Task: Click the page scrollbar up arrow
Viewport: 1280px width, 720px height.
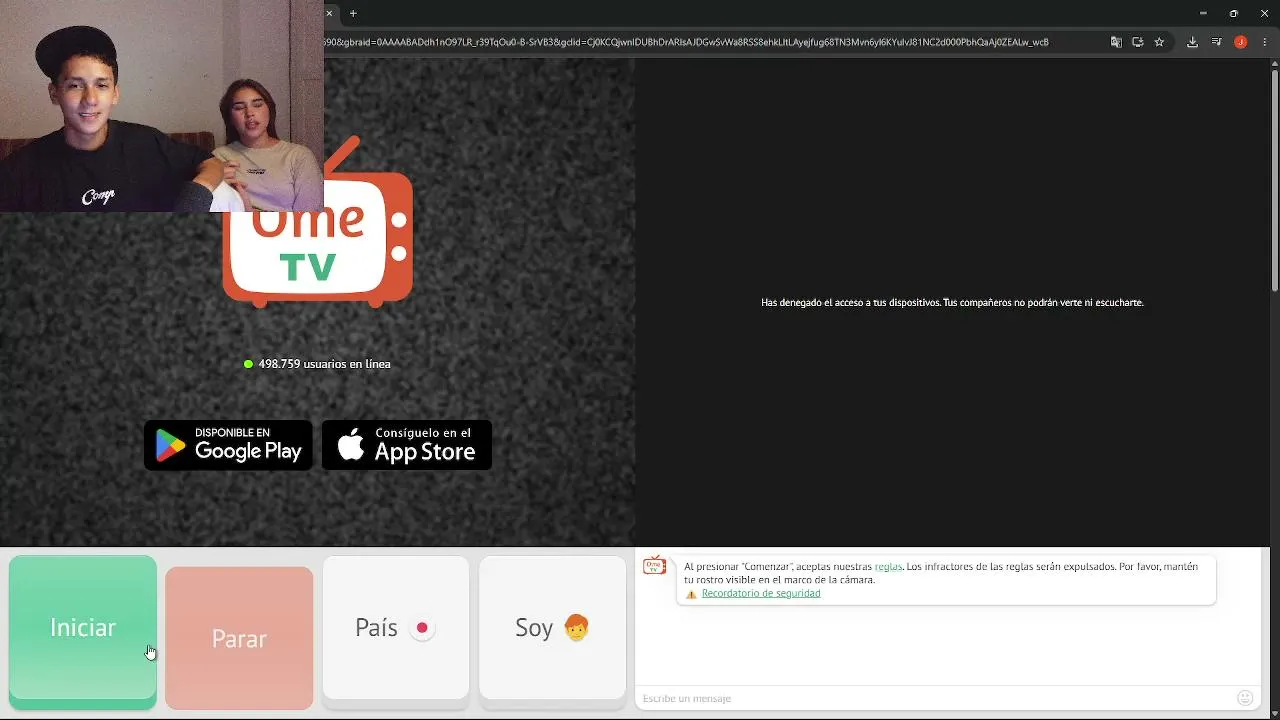Action: [1275, 63]
